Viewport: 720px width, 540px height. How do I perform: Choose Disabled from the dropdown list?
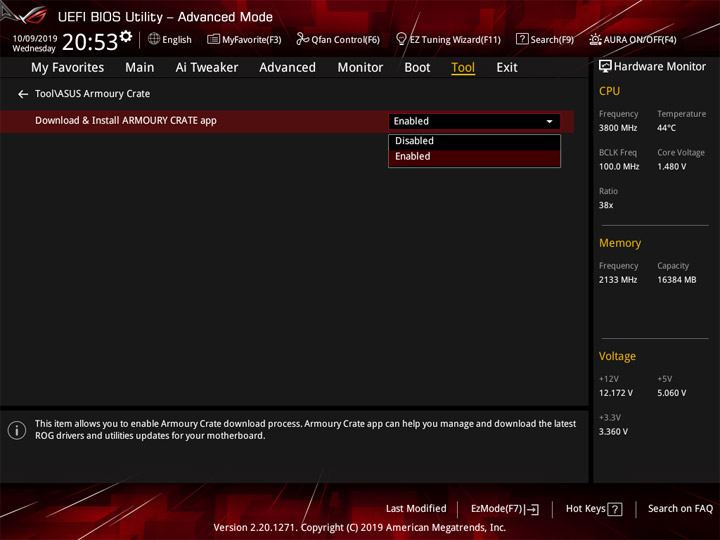click(474, 141)
